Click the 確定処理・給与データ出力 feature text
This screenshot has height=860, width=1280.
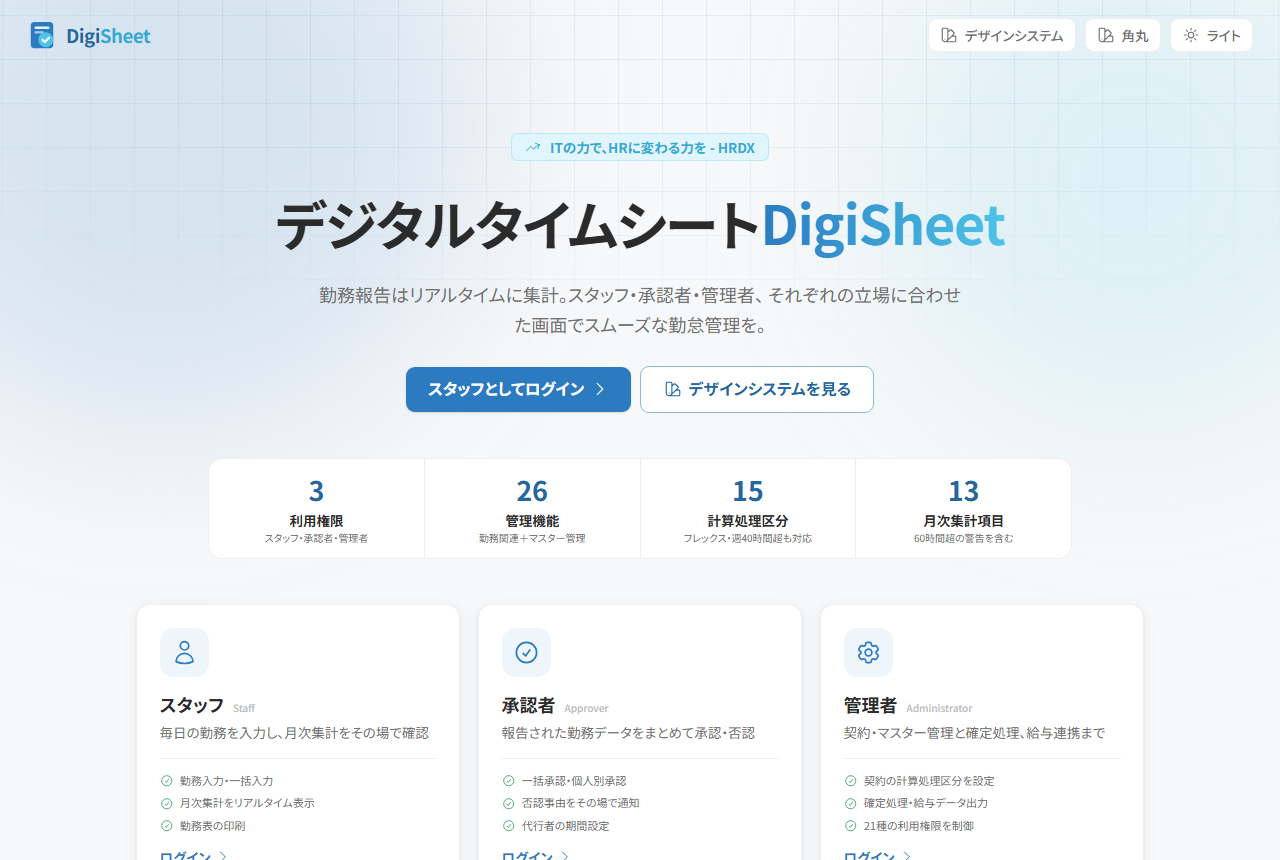pos(926,803)
